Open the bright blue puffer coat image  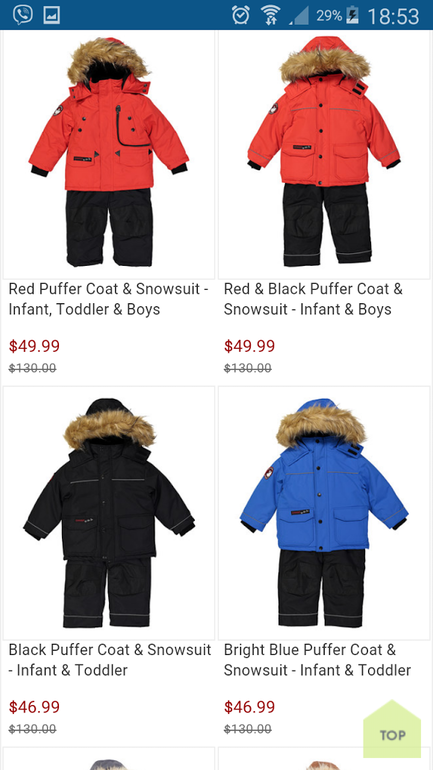pos(324,513)
